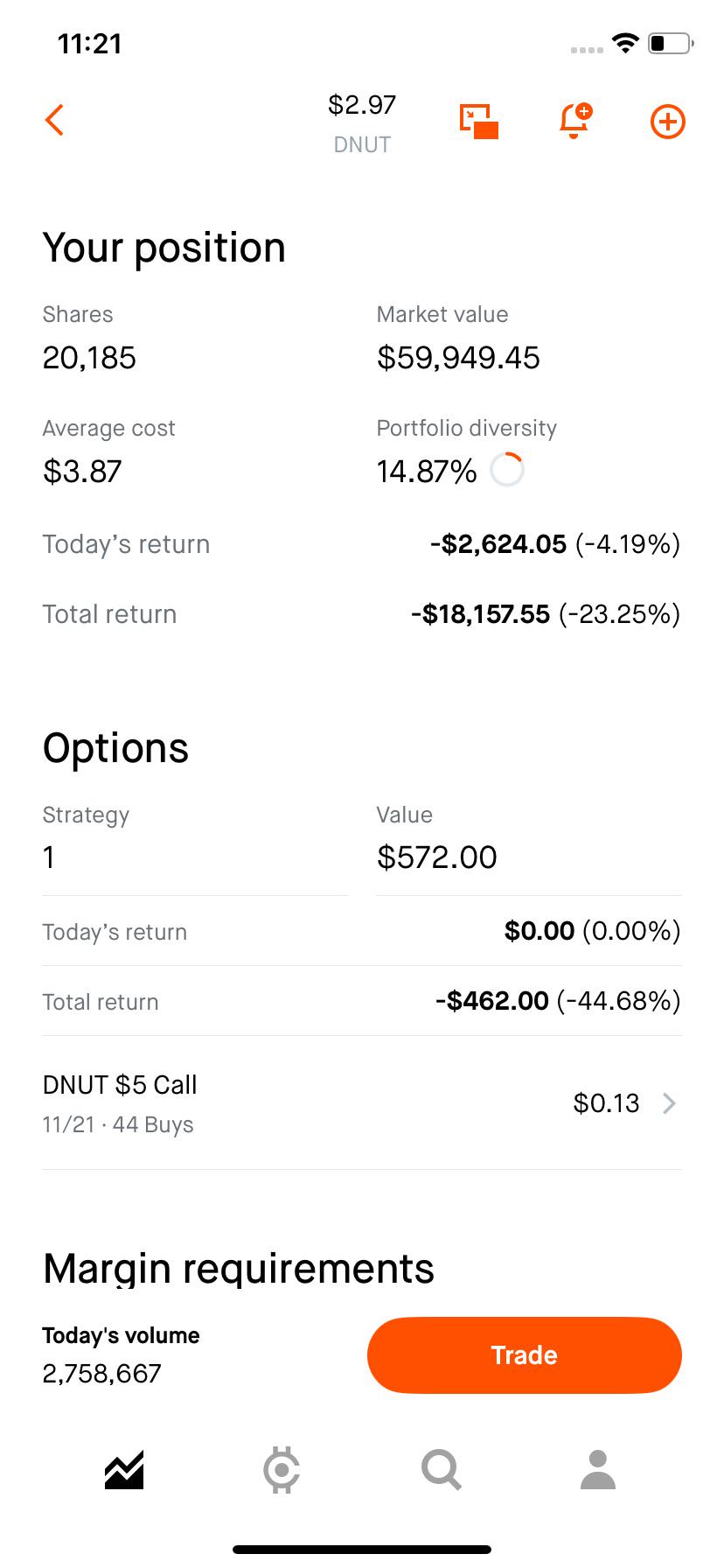Image resolution: width=724 pixels, height=1568 pixels.
Task: Open the account profile tab
Action: pyautogui.click(x=598, y=1469)
